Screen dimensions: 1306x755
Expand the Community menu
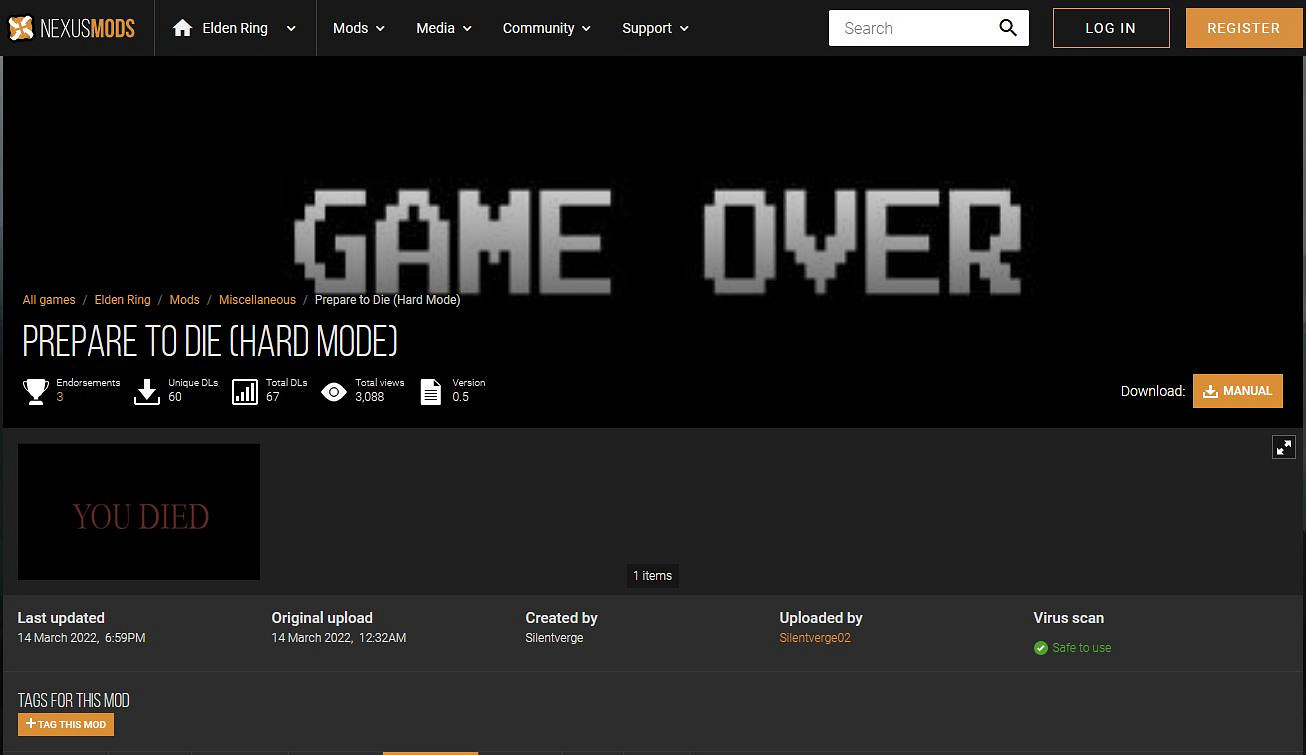tap(546, 28)
